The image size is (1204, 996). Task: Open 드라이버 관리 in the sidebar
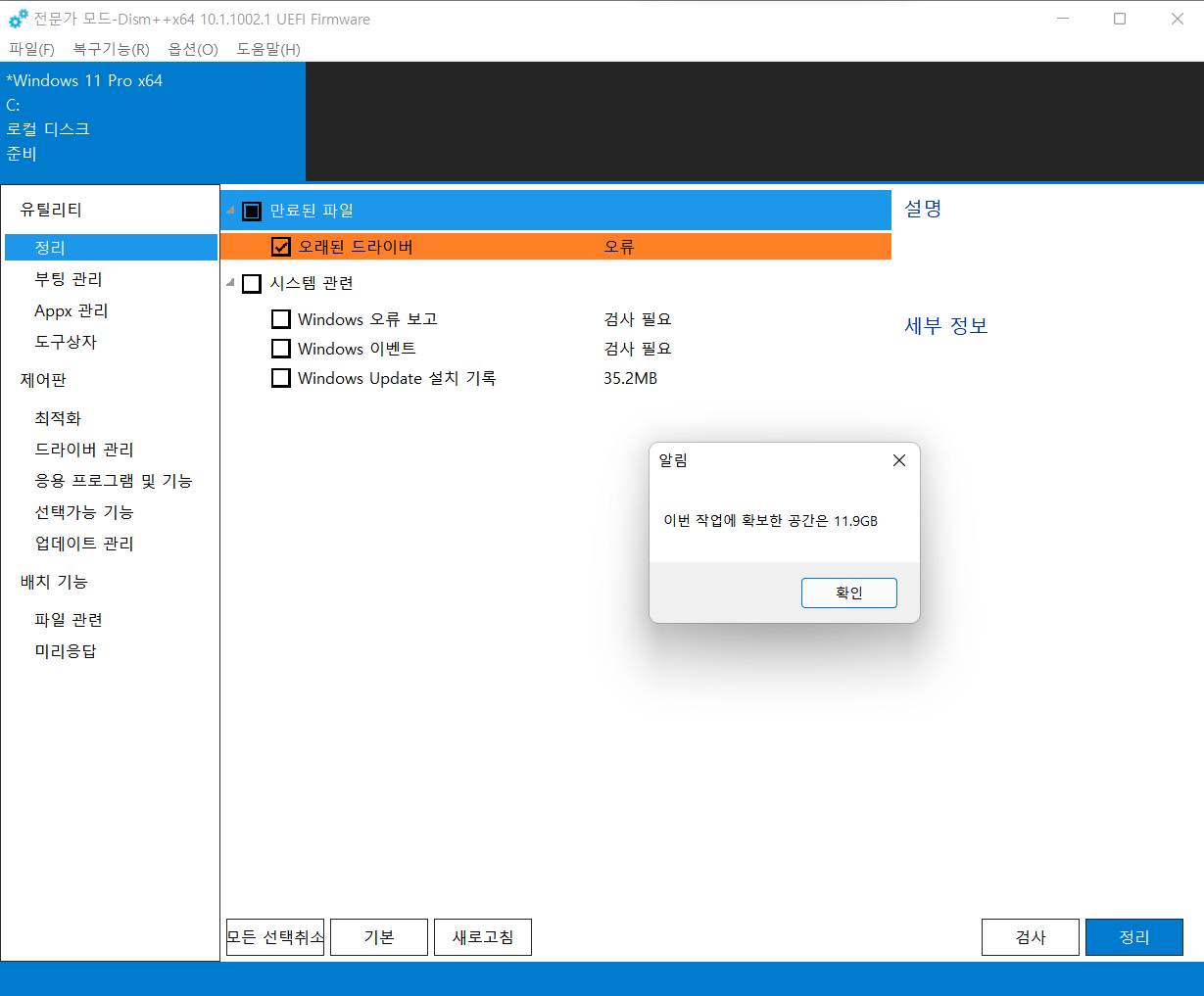pyautogui.click(x=84, y=450)
